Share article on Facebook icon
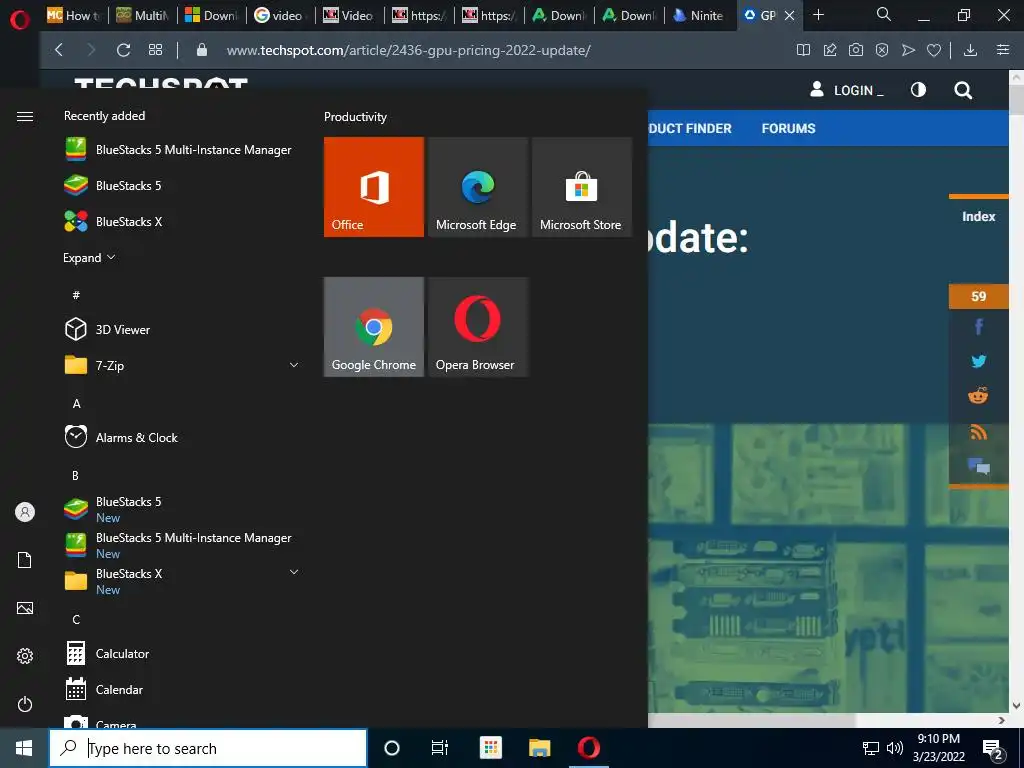The image size is (1024, 768). click(x=978, y=326)
